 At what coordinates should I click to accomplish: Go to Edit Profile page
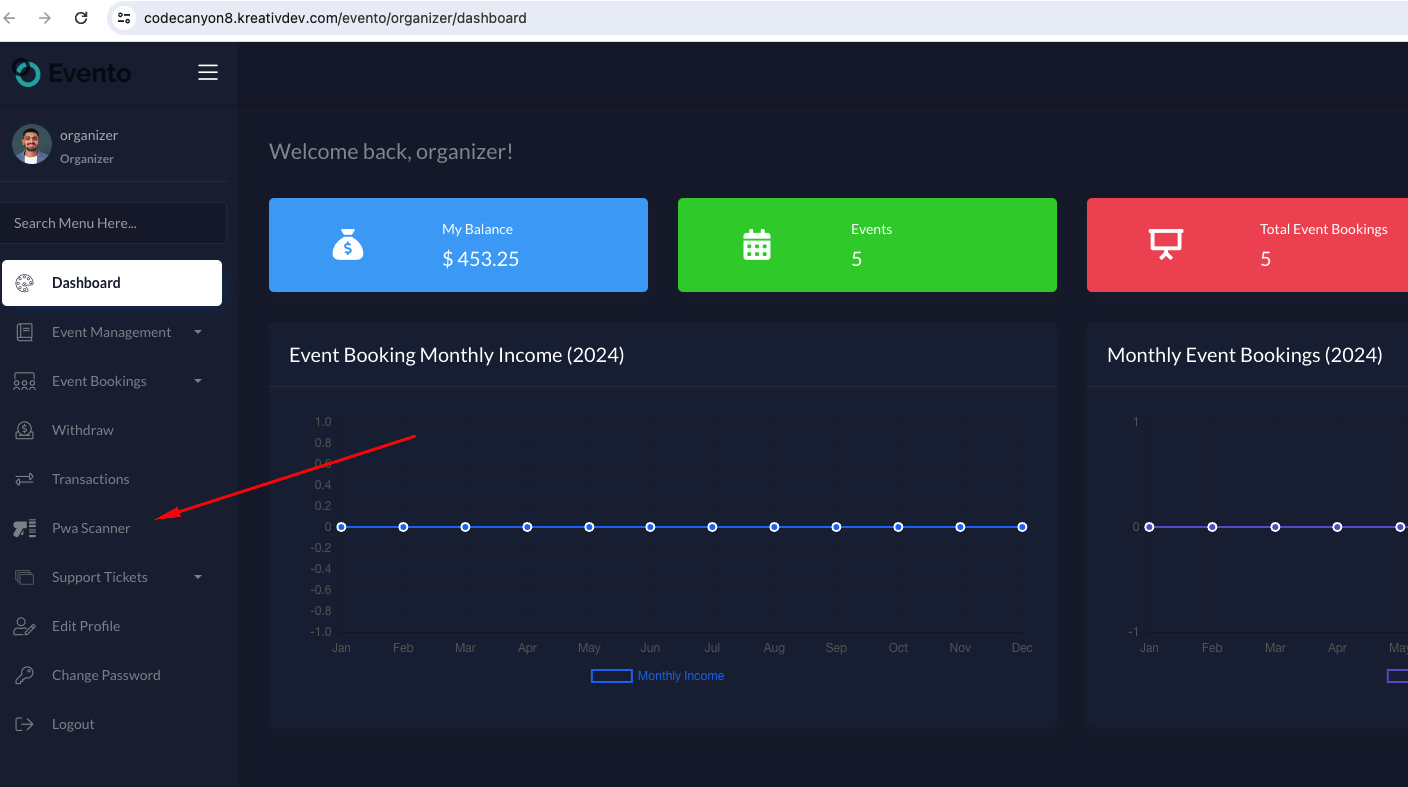(x=86, y=626)
